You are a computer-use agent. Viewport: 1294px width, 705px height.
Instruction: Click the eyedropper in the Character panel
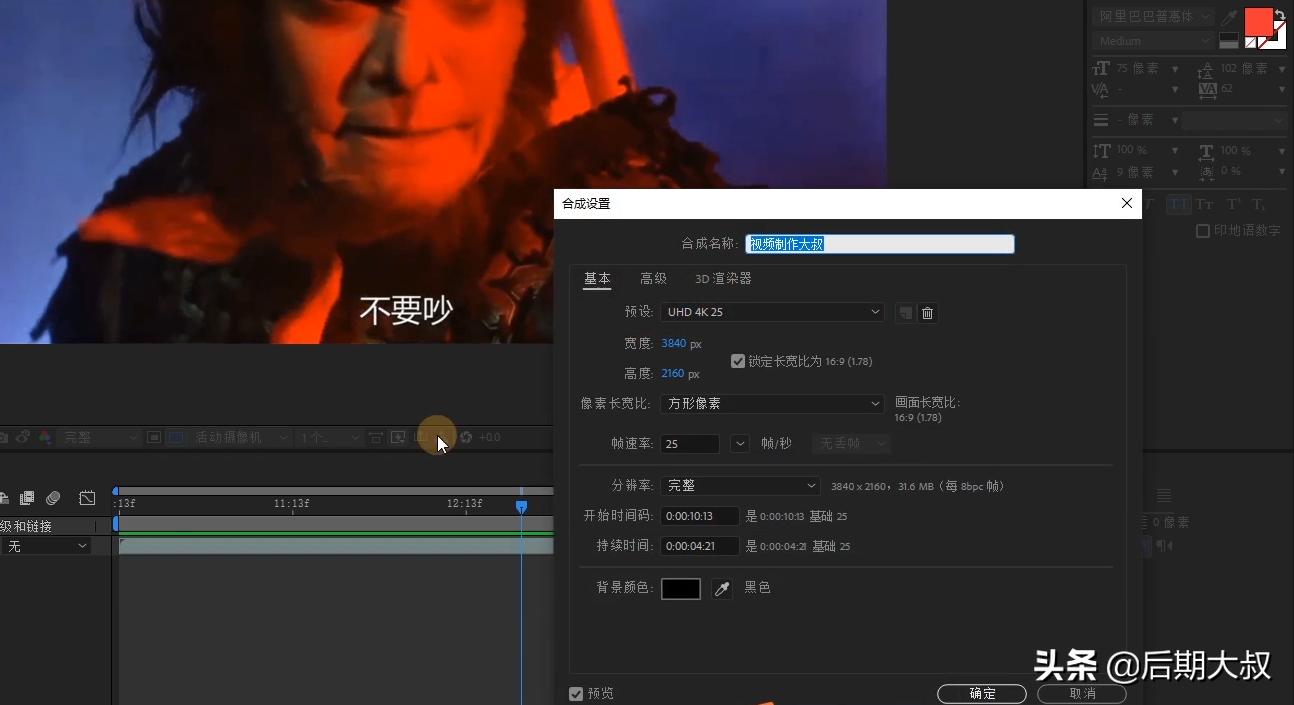pyautogui.click(x=1228, y=17)
